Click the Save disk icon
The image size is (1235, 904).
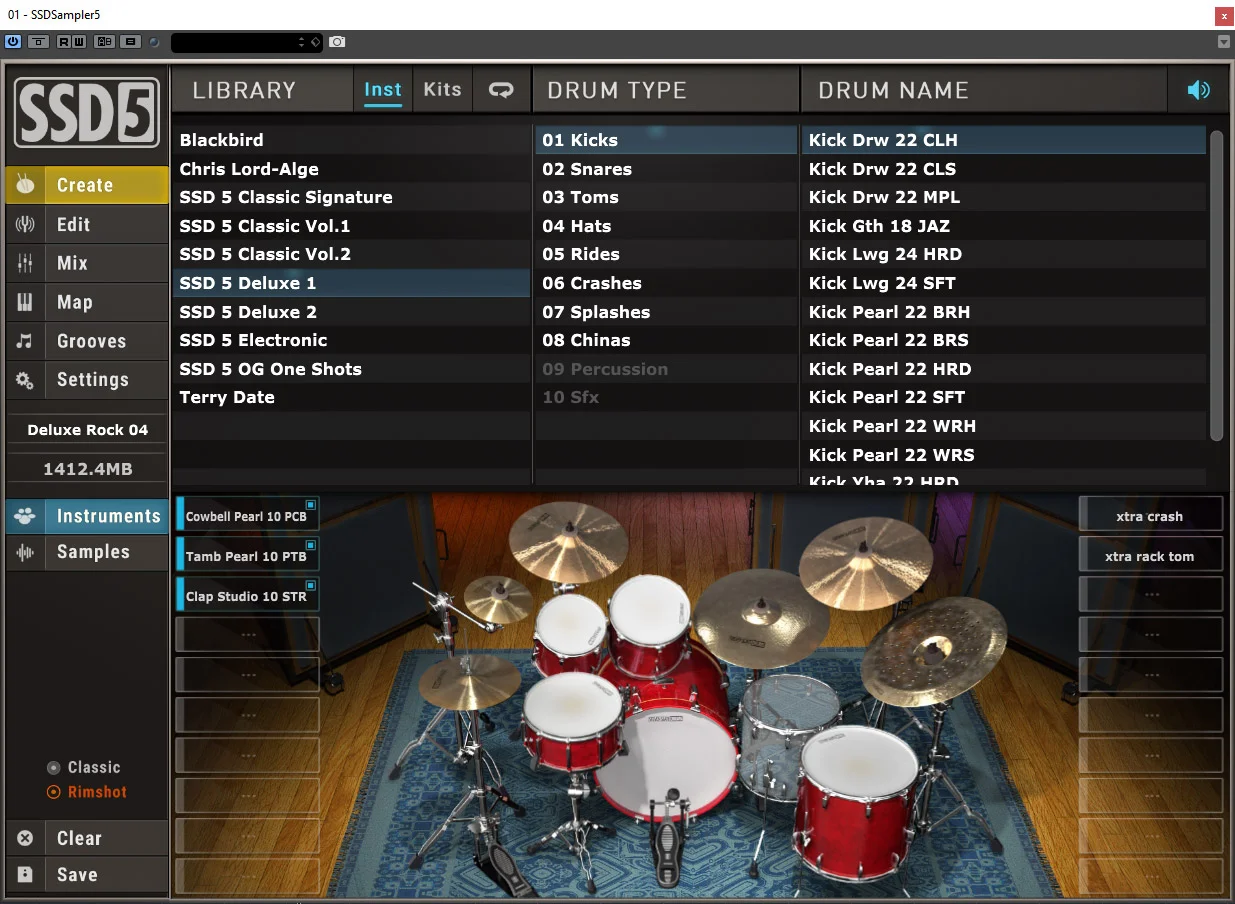point(25,874)
